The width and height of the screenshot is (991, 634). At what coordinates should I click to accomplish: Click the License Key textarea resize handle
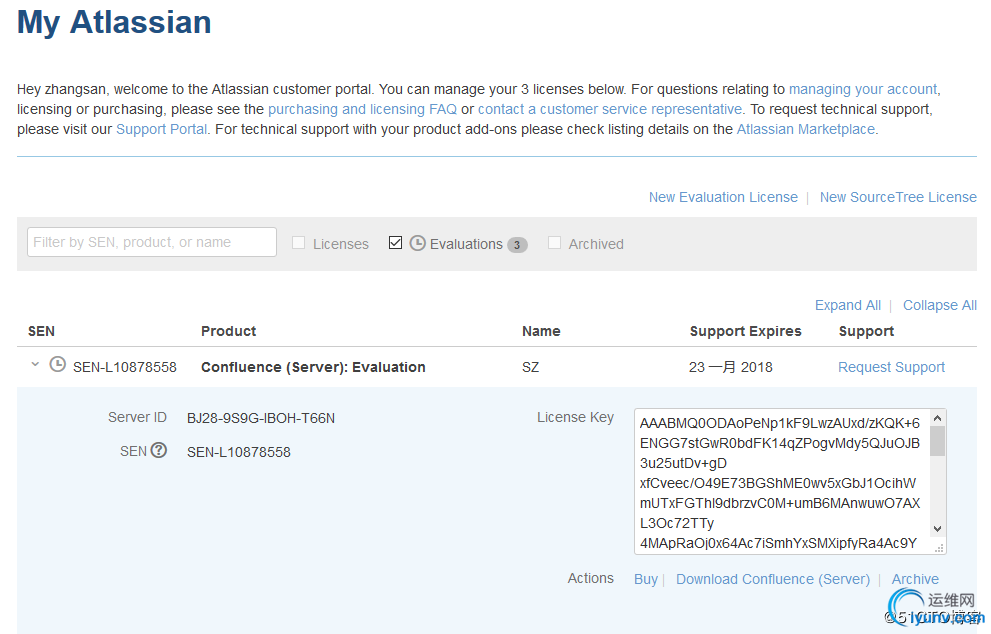point(939,549)
